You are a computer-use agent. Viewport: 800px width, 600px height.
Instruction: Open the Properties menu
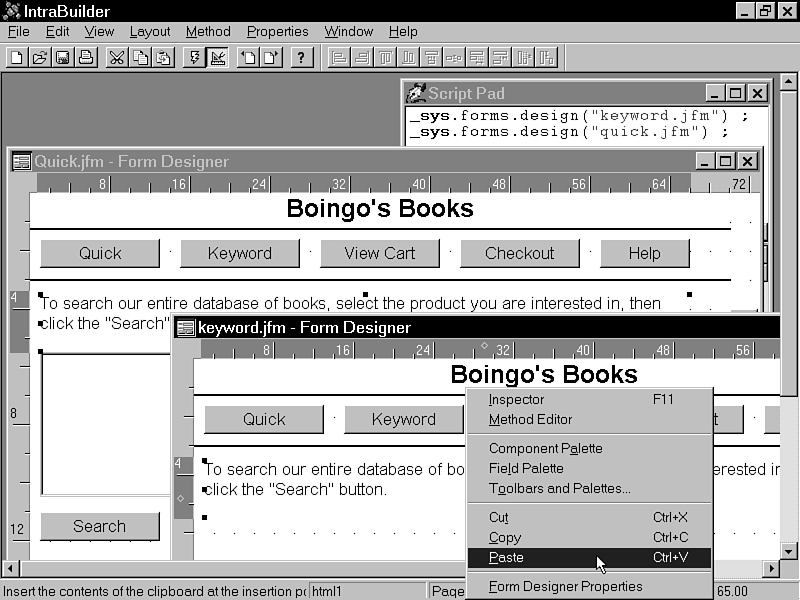[x=278, y=32]
